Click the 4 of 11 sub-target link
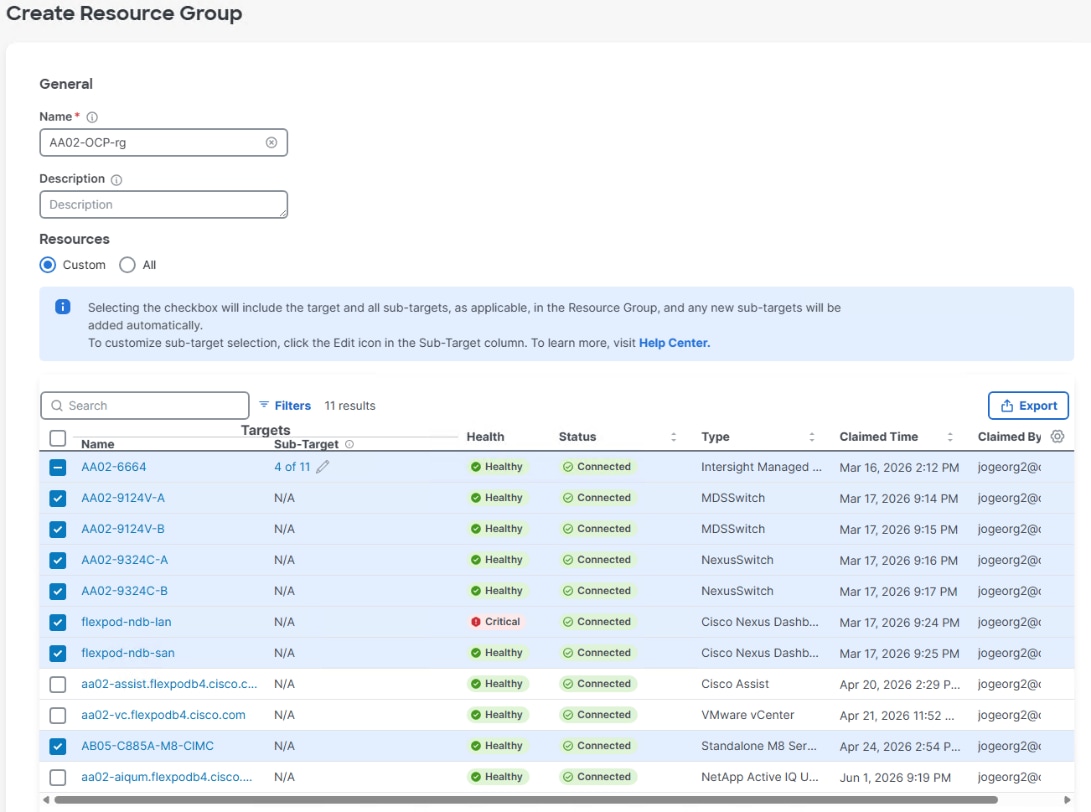1091x812 pixels. tap(292, 467)
